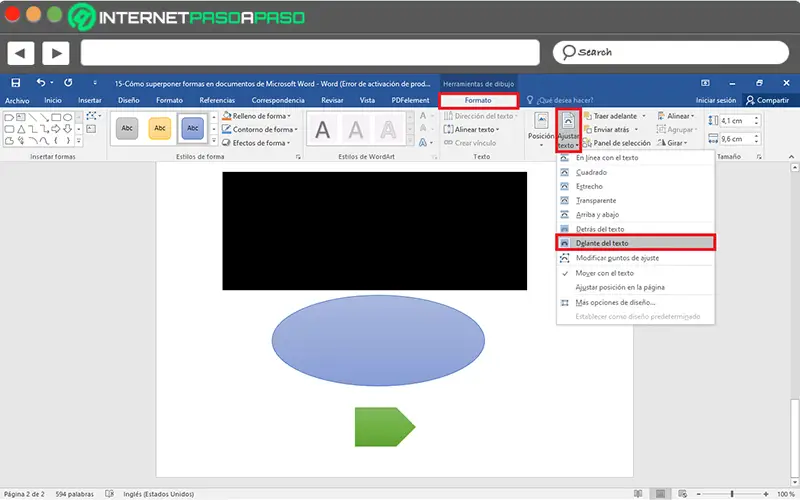The height and width of the screenshot is (500, 800).
Task: Expand the Enviar atrás dropdown arrow
Action: [x=636, y=130]
